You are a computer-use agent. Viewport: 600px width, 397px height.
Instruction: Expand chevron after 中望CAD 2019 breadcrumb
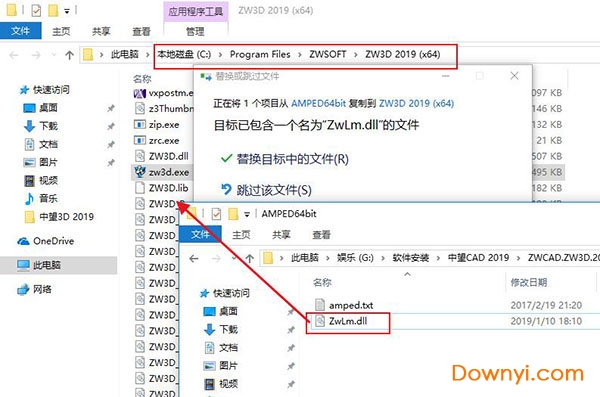[518, 258]
